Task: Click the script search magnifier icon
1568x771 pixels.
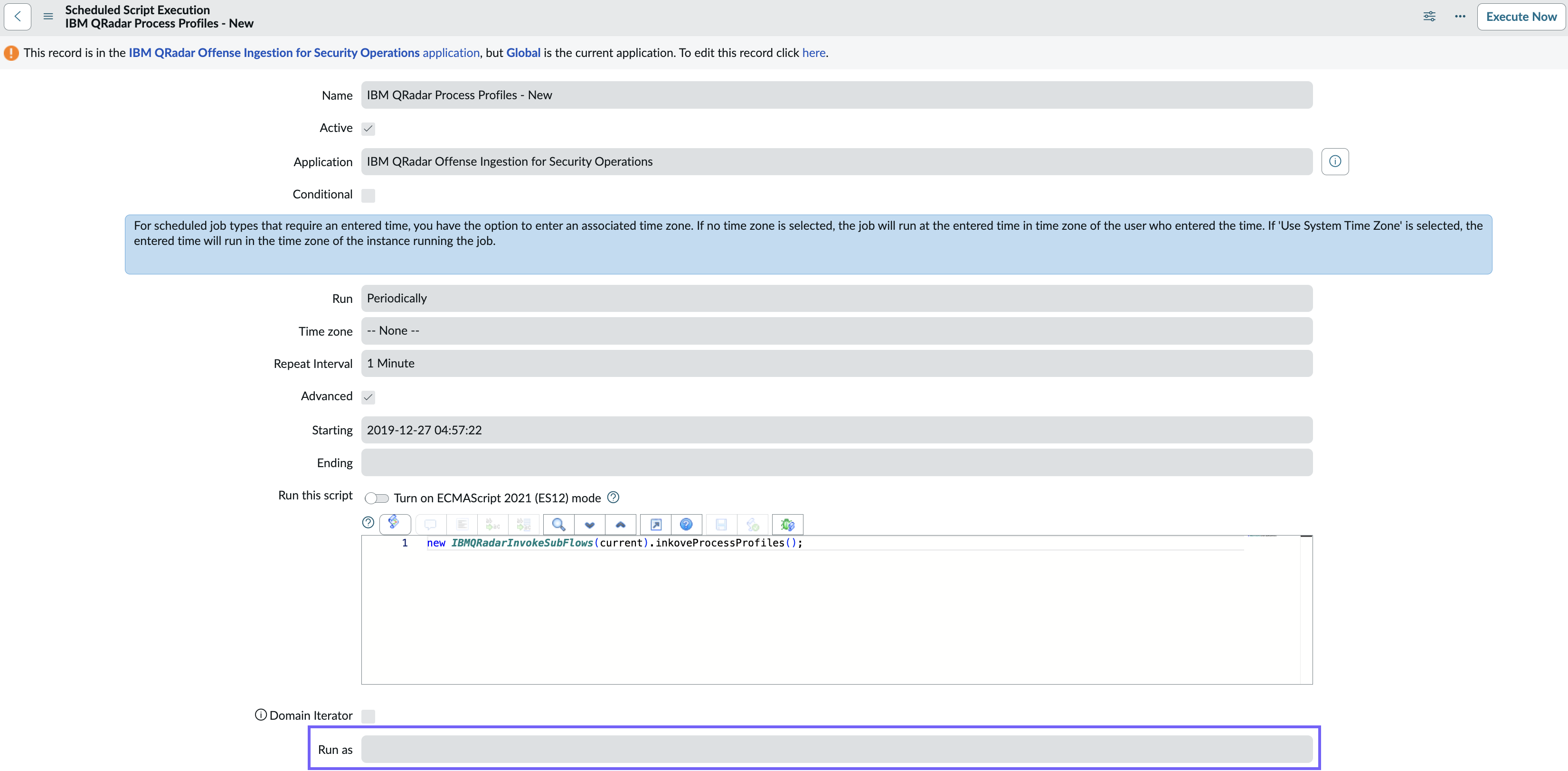Action: coord(559,524)
